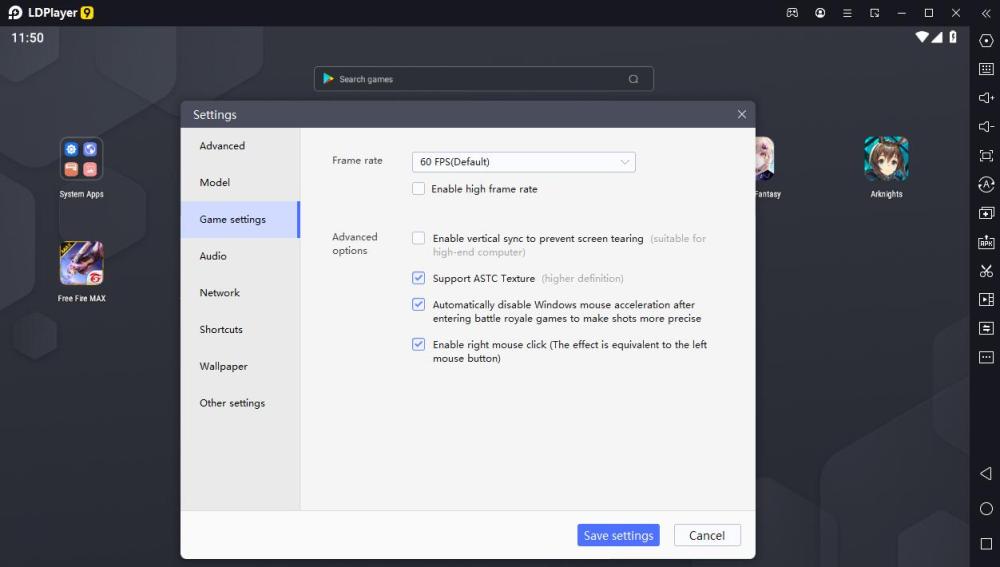The width and height of the screenshot is (1000, 567).
Task: Open the gamepad icon in title bar
Action: pos(792,13)
